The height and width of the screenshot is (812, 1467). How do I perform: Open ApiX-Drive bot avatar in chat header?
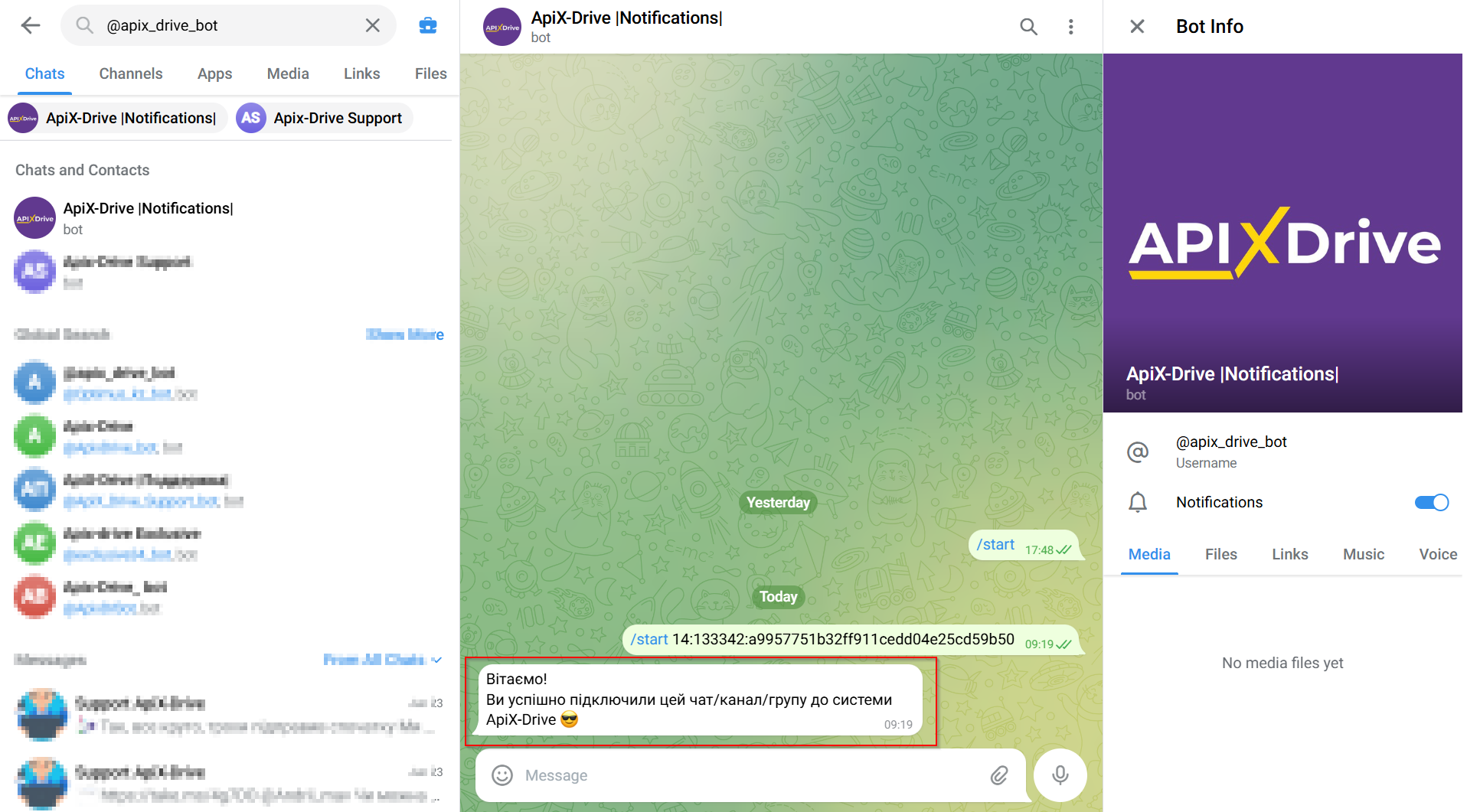[x=502, y=27]
